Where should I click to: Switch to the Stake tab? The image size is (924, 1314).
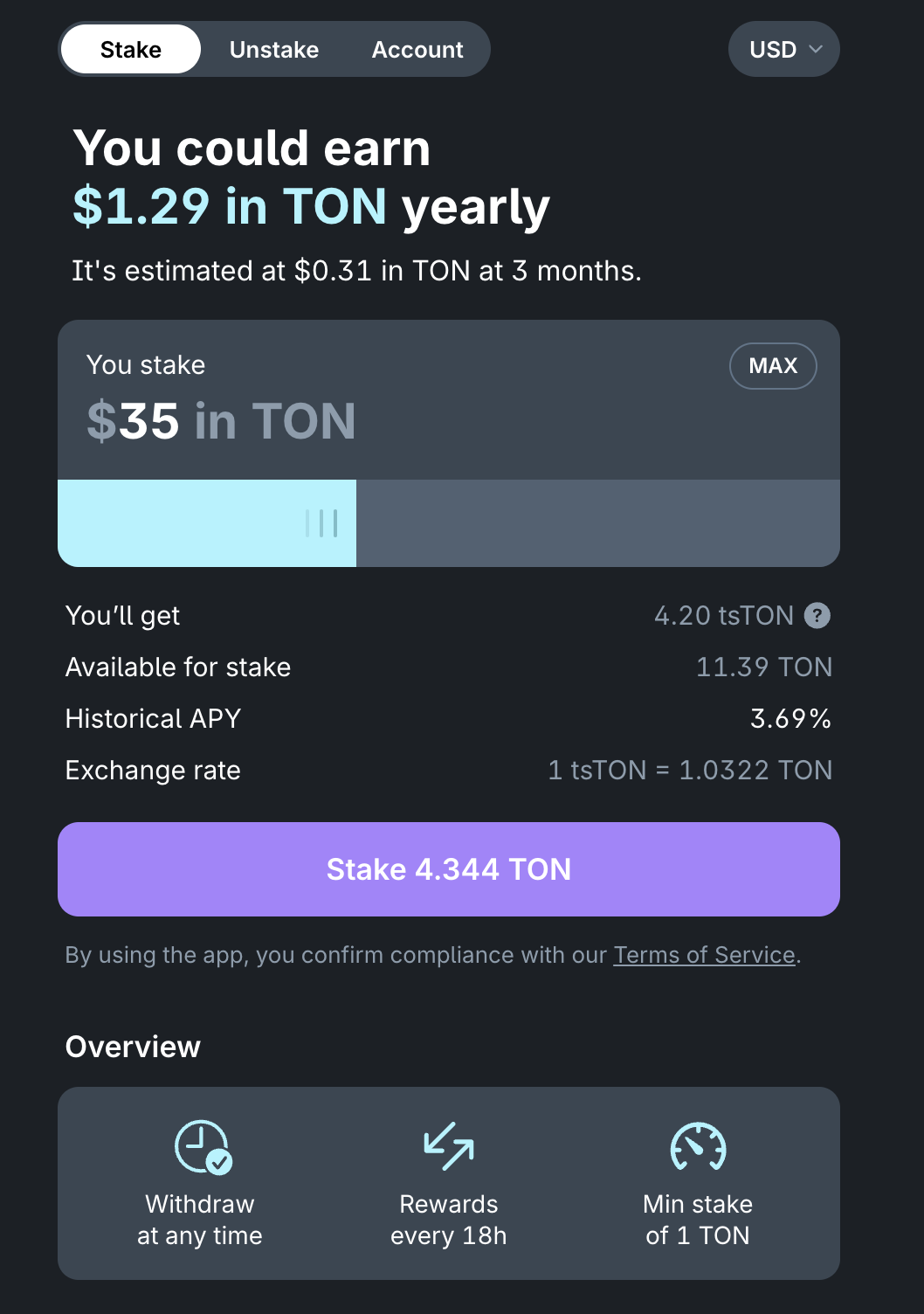tap(131, 50)
